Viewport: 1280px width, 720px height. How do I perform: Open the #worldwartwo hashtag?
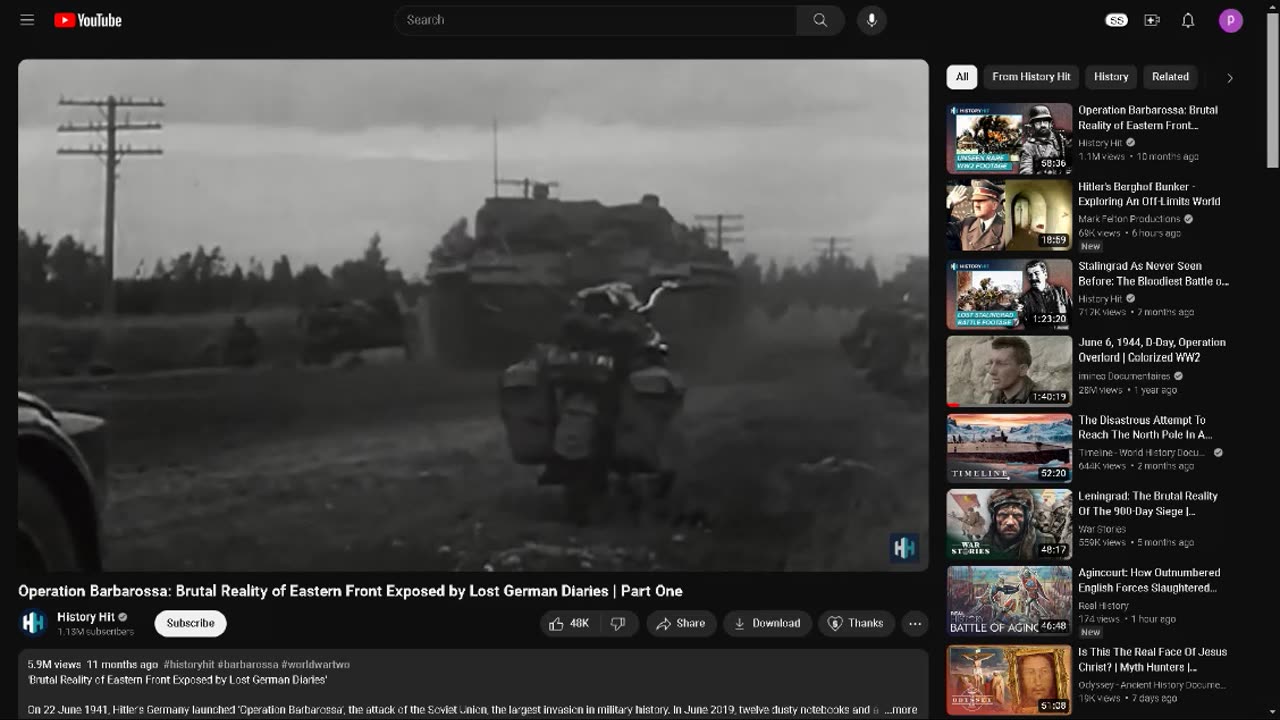point(316,664)
